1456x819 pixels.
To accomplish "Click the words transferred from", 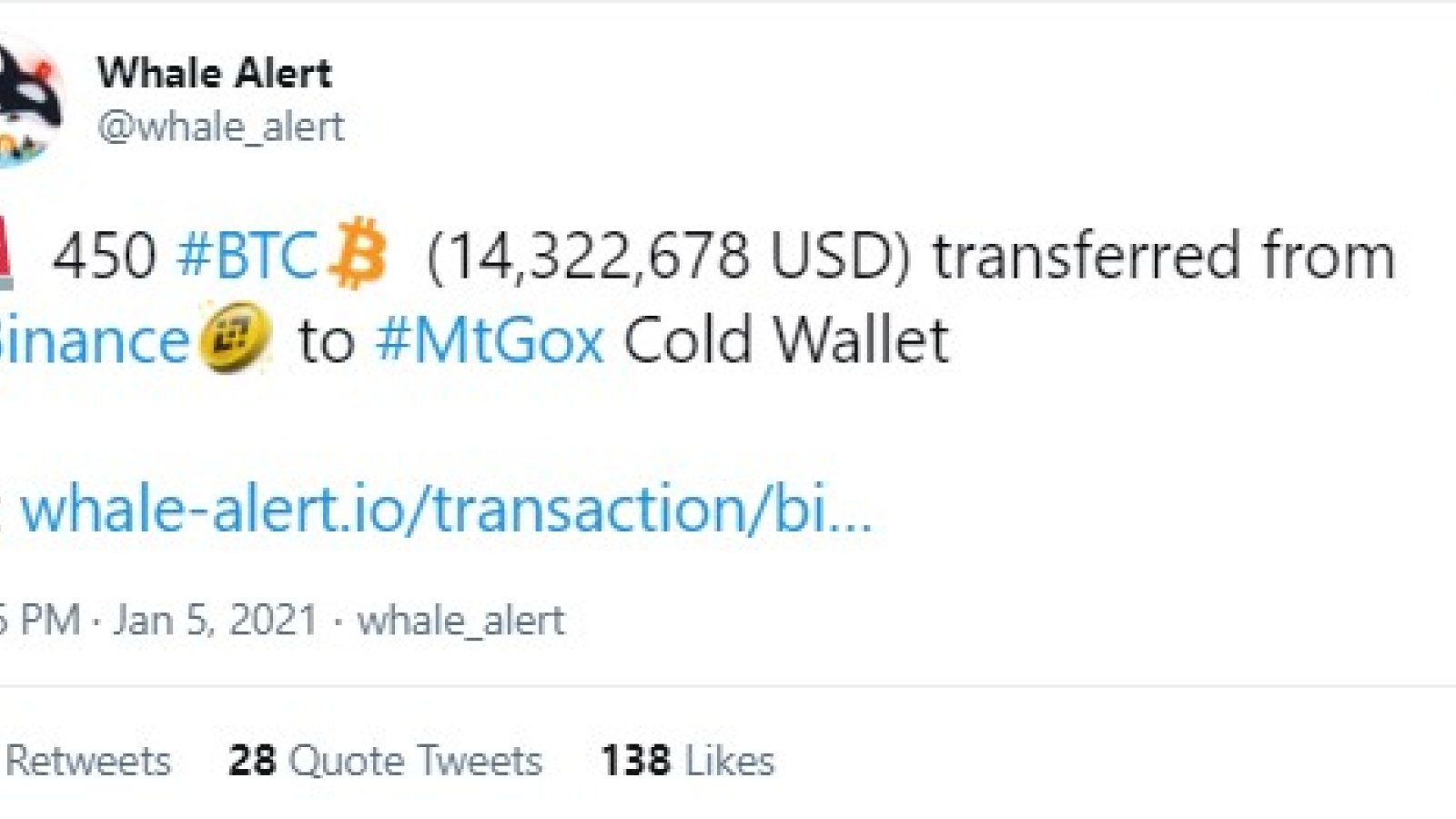I will (1164, 254).
